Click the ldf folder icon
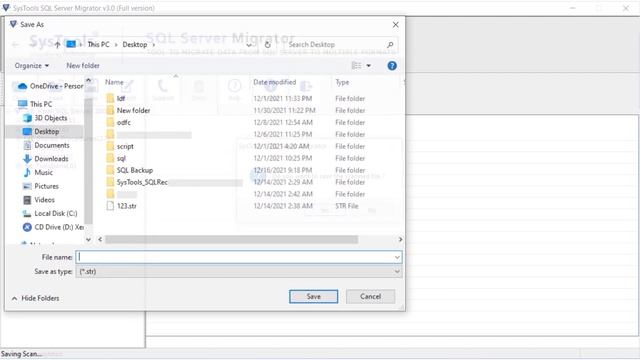640x360 pixels. point(110,98)
